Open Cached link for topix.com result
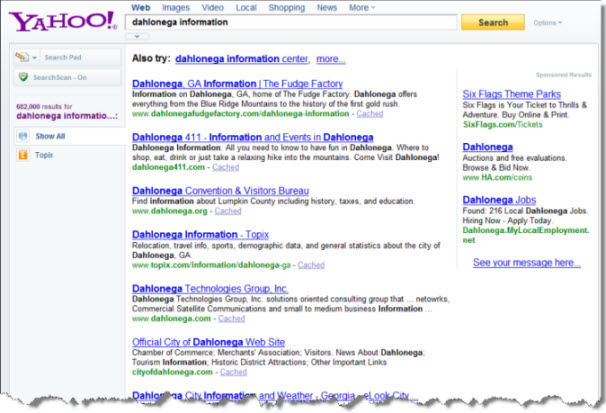The image size is (606, 413). pos(311,265)
